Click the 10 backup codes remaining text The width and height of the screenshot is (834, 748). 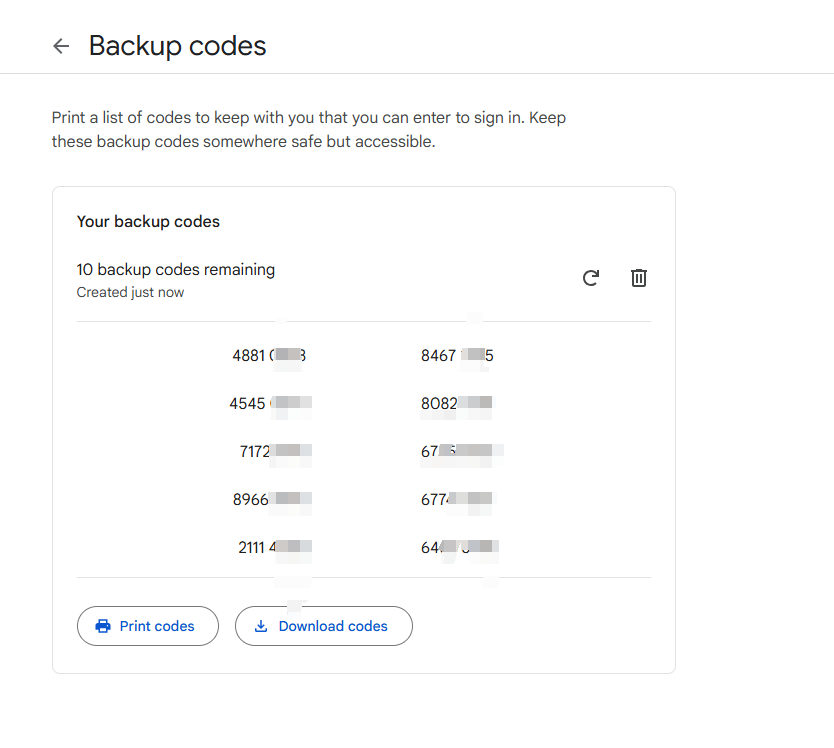176,269
